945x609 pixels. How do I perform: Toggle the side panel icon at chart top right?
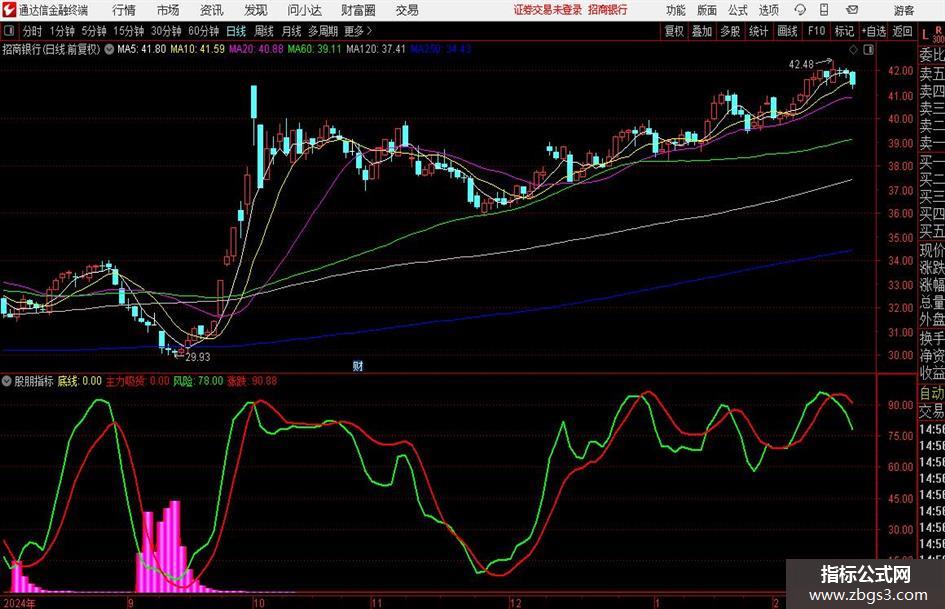[x=868, y=50]
